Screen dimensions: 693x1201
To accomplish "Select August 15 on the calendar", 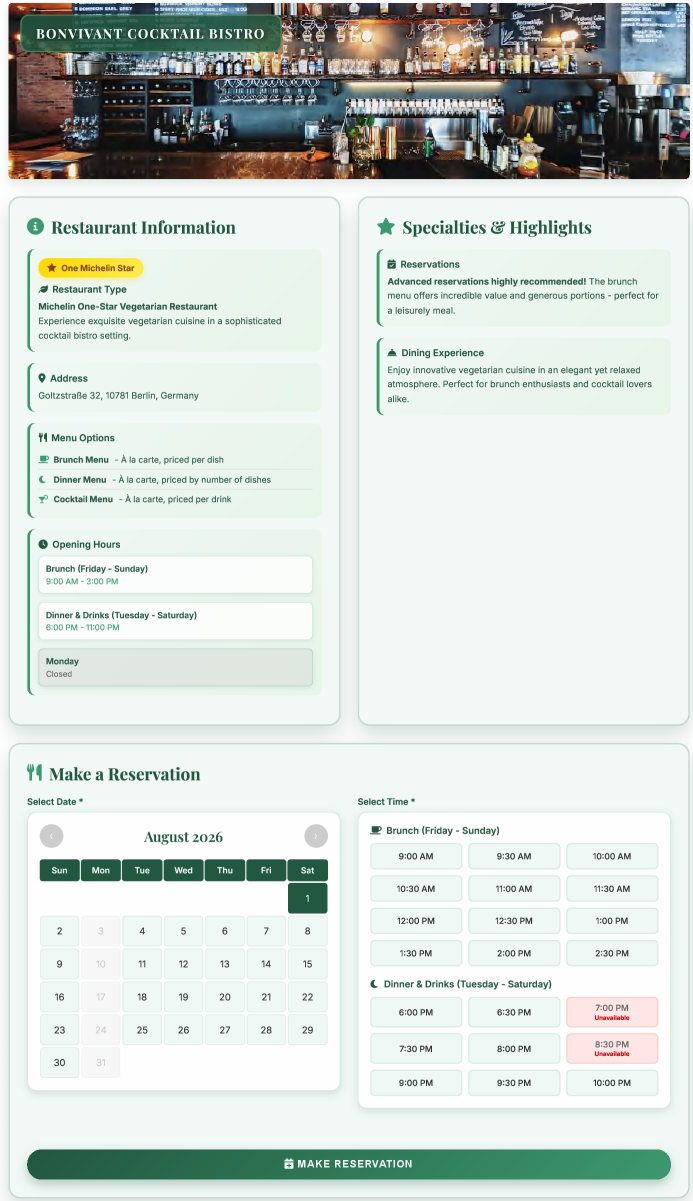I will pyautogui.click(x=307, y=964).
